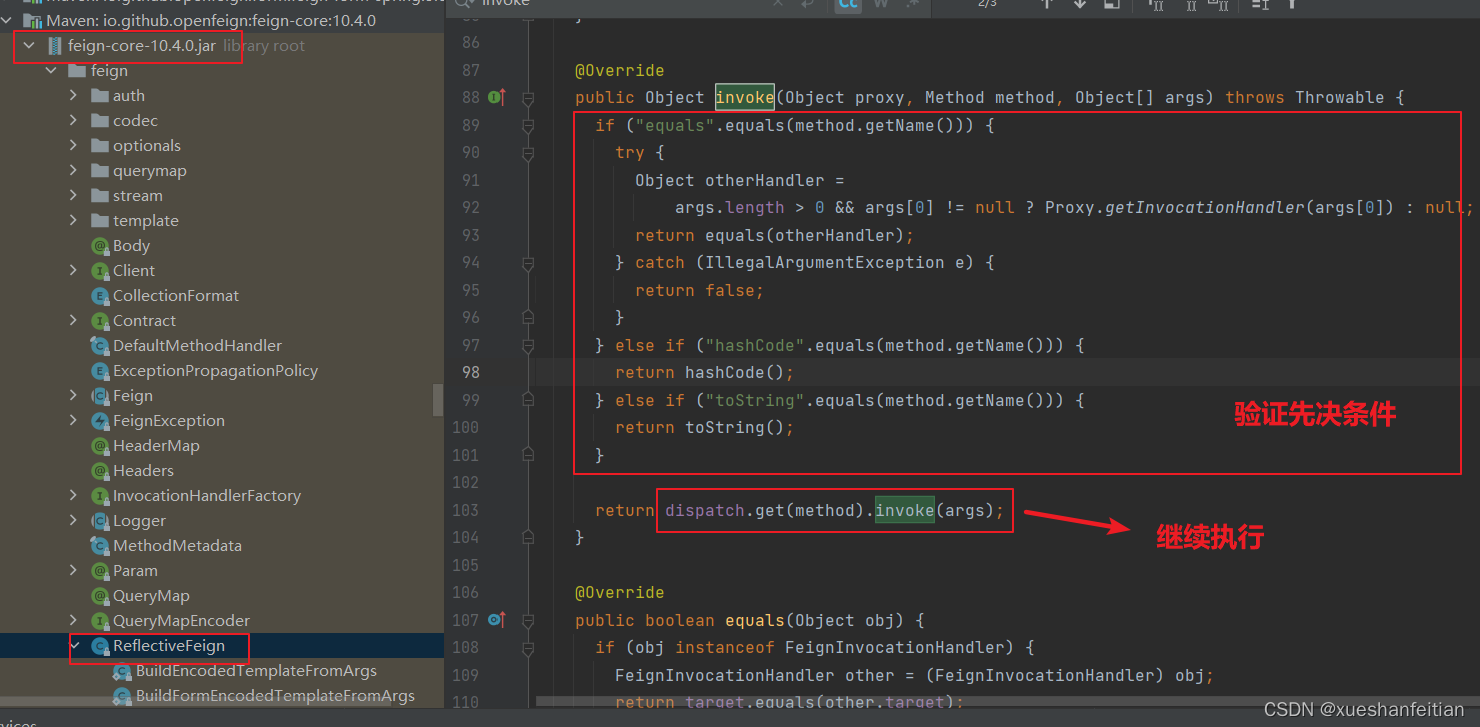Expand the Logger class node
This screenshot has width=1480, height=727.
pos(73,521)
